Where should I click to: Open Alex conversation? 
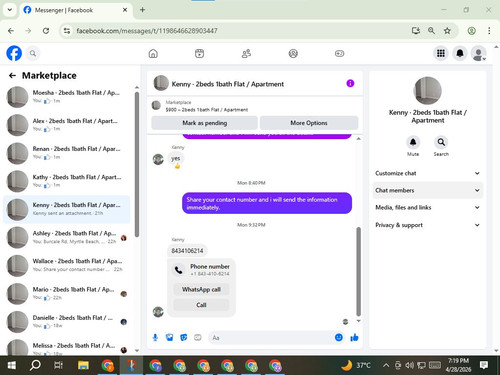(x=67, y=125)
